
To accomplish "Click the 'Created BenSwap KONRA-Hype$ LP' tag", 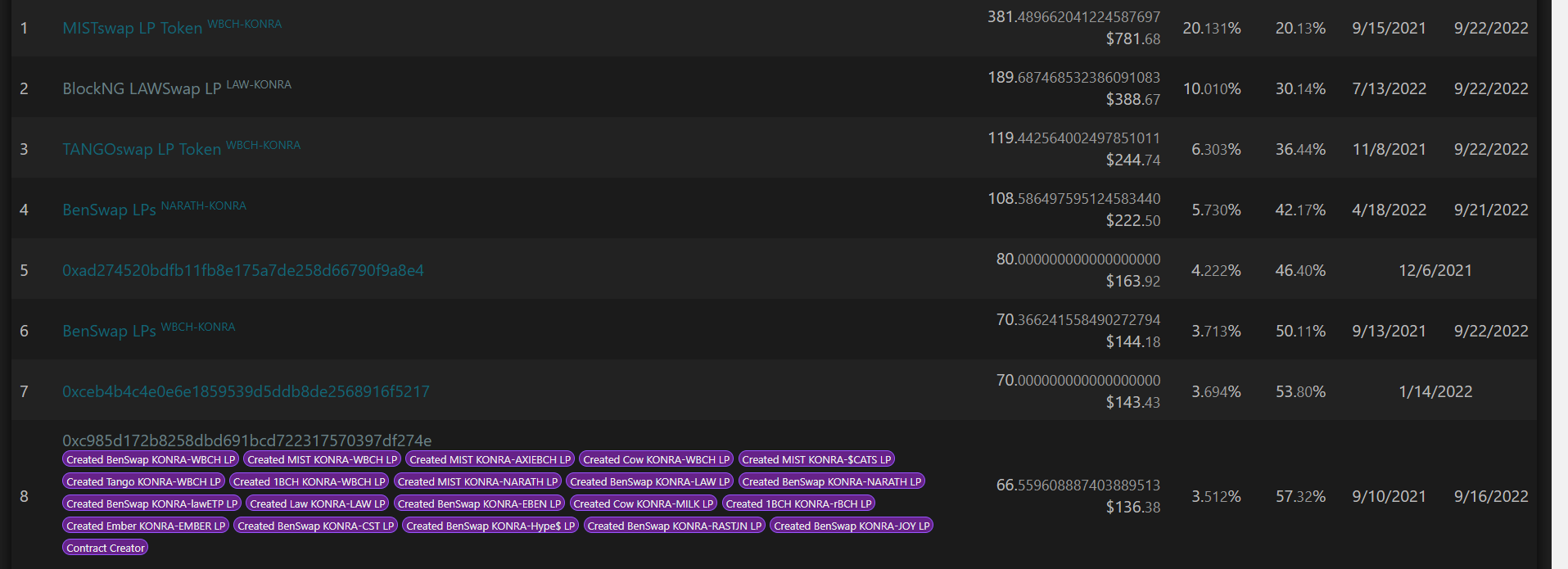I will click(x=490, y=526).
